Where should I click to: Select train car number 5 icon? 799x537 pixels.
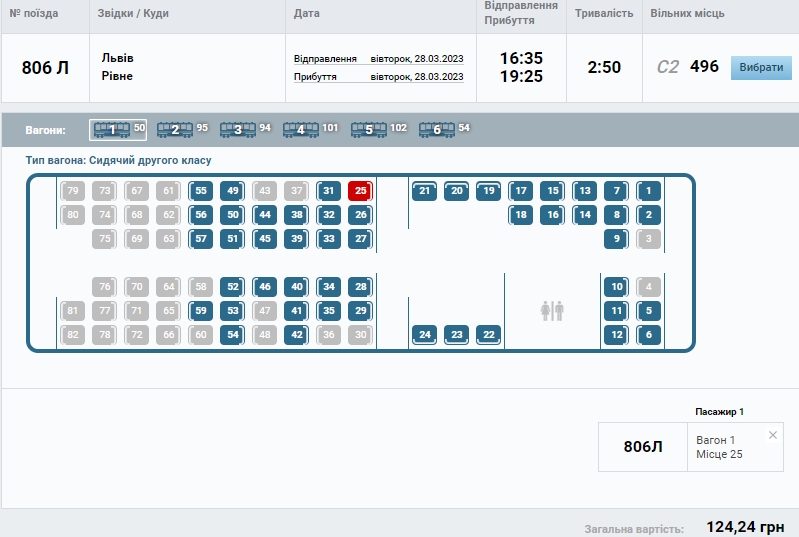[368, 129]
